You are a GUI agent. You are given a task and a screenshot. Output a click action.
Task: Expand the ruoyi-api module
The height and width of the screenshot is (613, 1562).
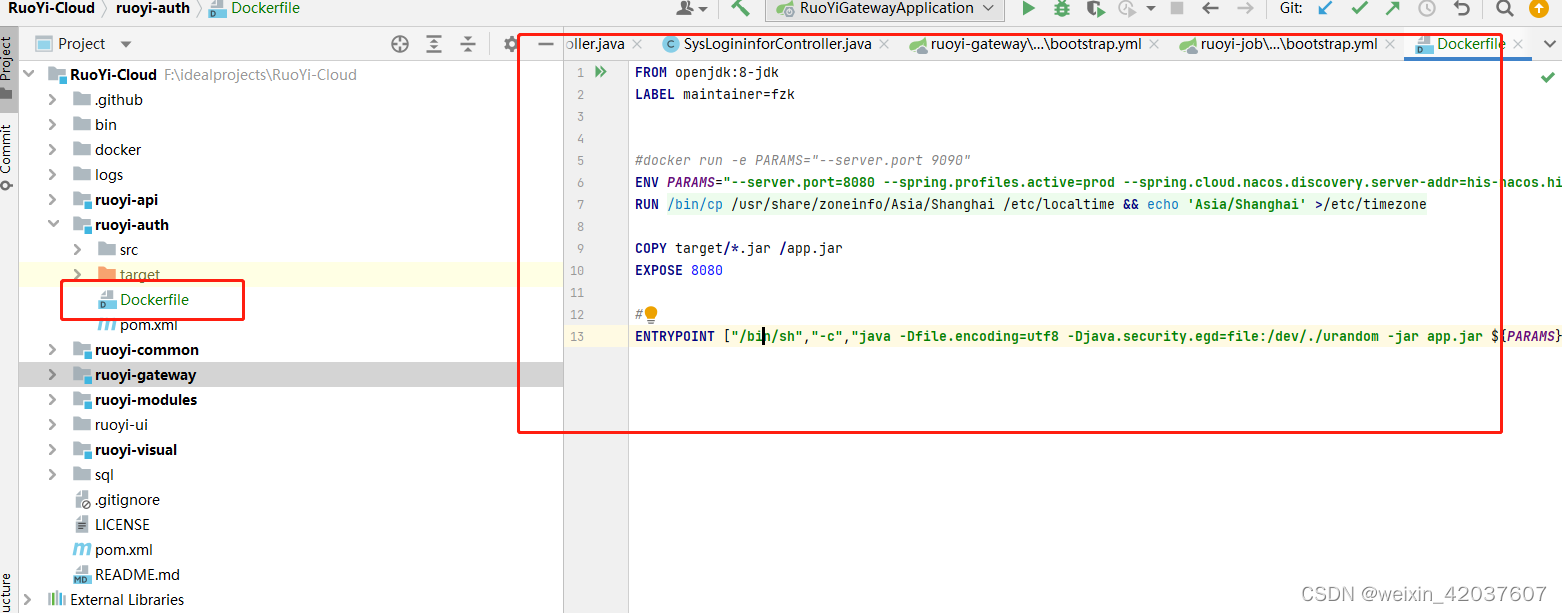(53, 200)
